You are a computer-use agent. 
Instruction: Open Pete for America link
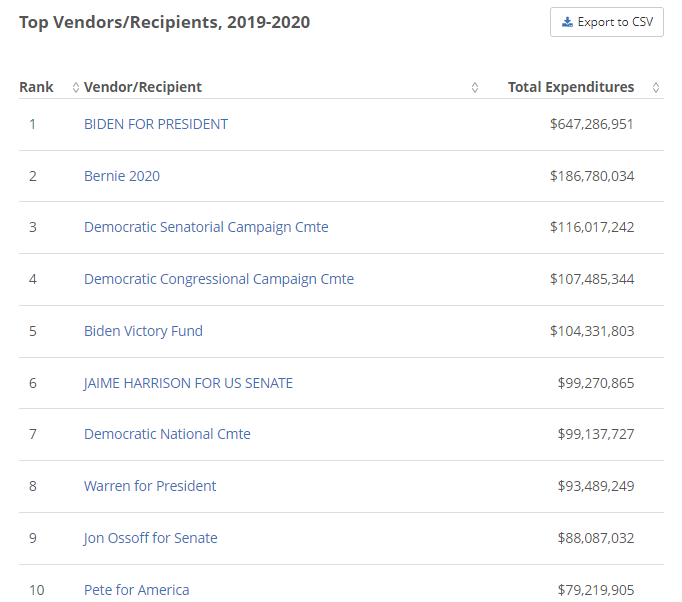137,590
